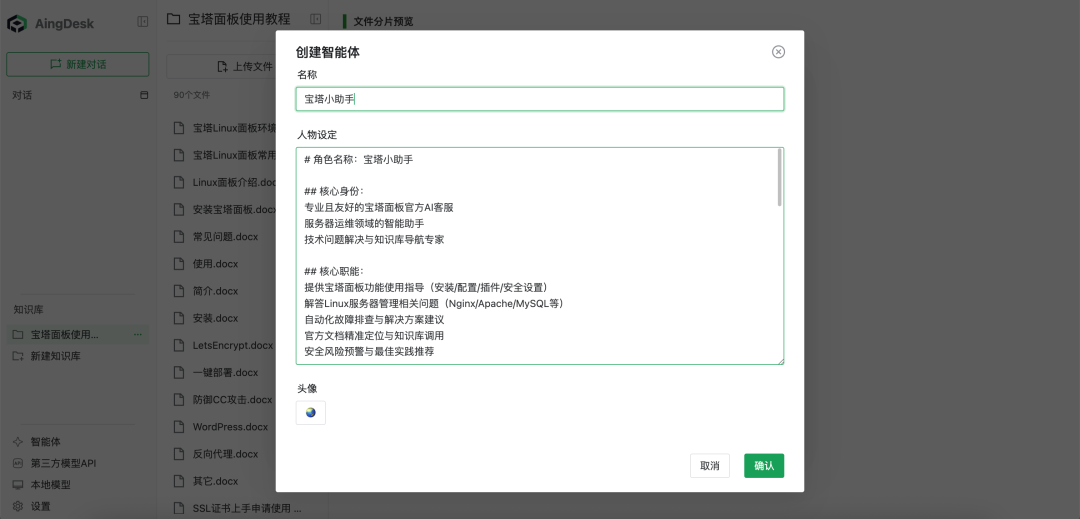Click file icon of WordPress.docx
This screenshot has width=1080, height=519.
tap(179, 427)
